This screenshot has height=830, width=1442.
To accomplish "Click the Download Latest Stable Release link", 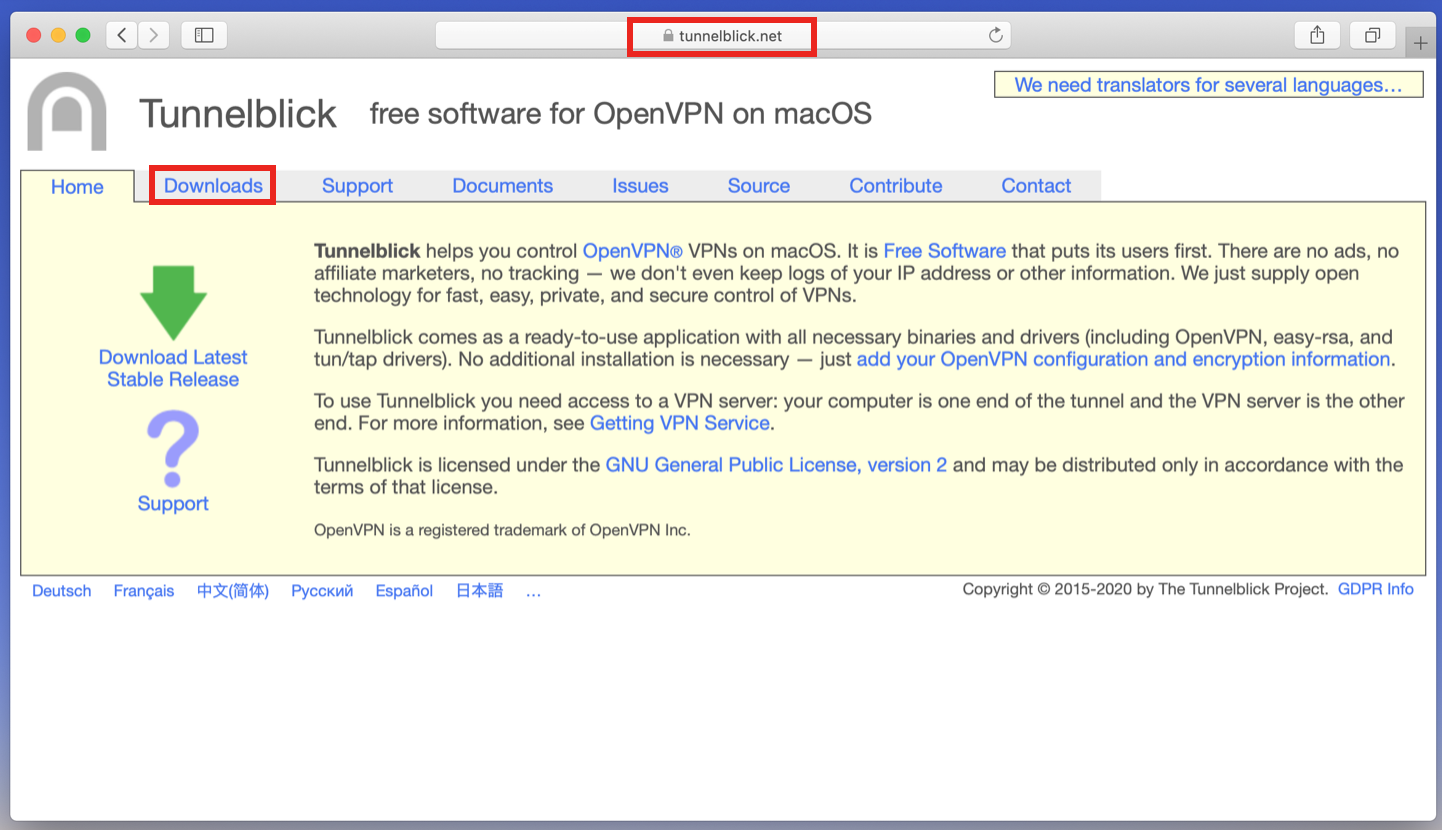I will coord(173,368).
